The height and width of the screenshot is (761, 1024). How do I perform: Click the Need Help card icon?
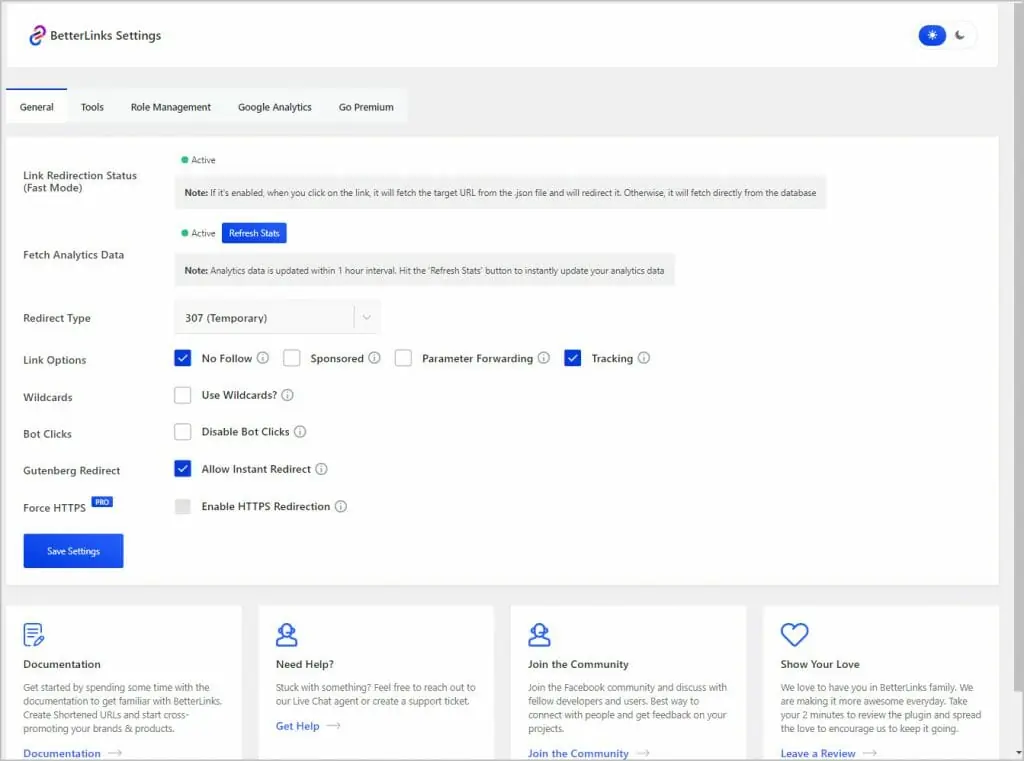286,634
